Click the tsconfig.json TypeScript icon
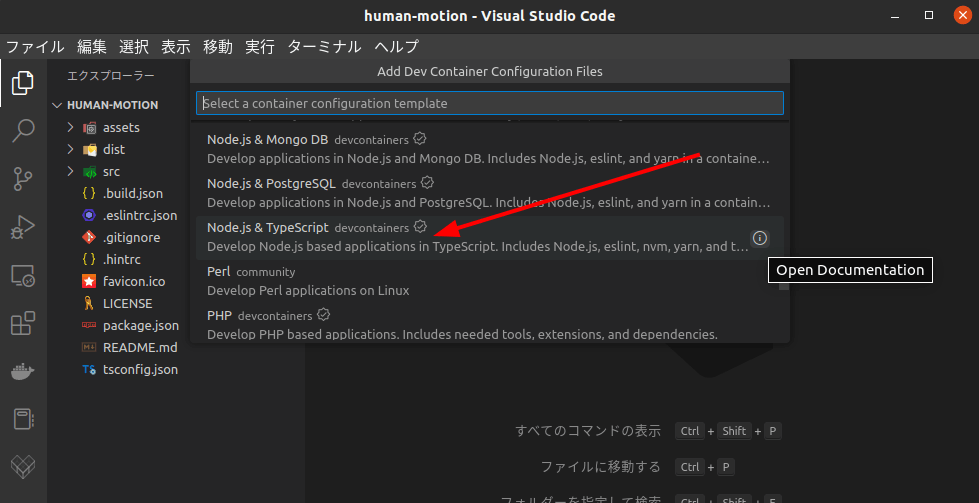Screen dimensions: 979x503 coord(89,369)
